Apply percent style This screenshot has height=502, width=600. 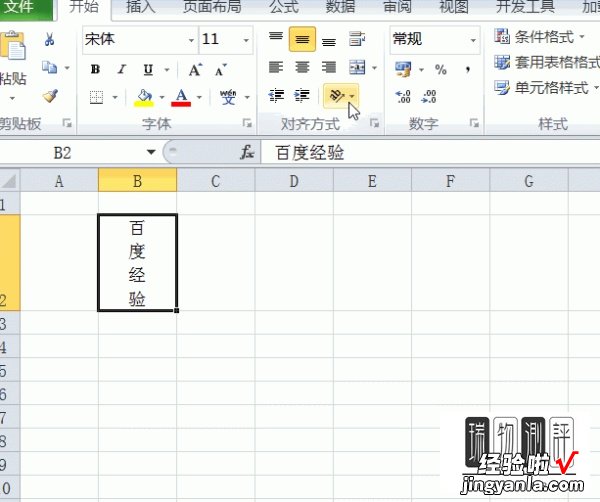[x=441, y=69]
